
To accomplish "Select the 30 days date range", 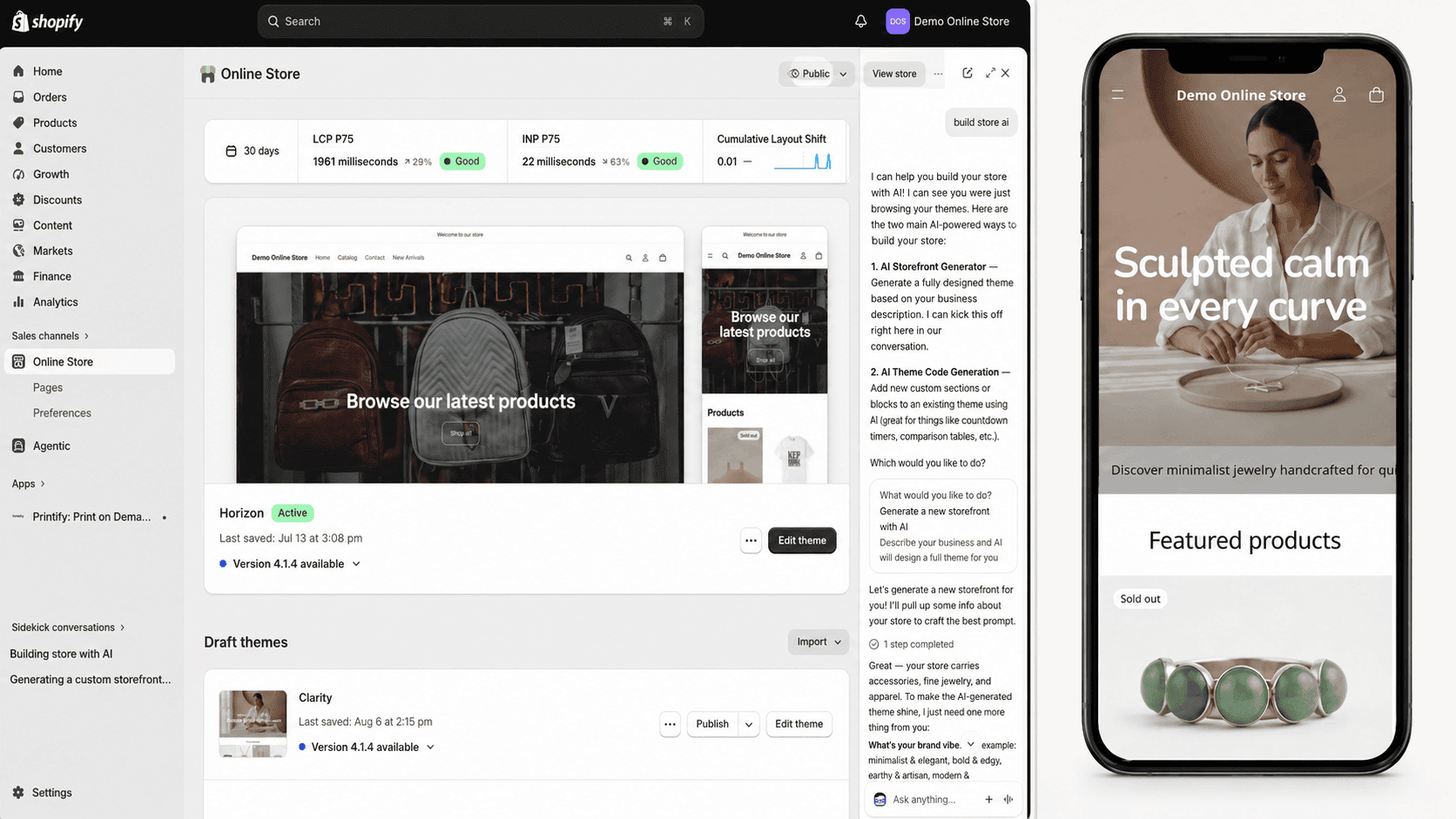I will pos(252,151).
